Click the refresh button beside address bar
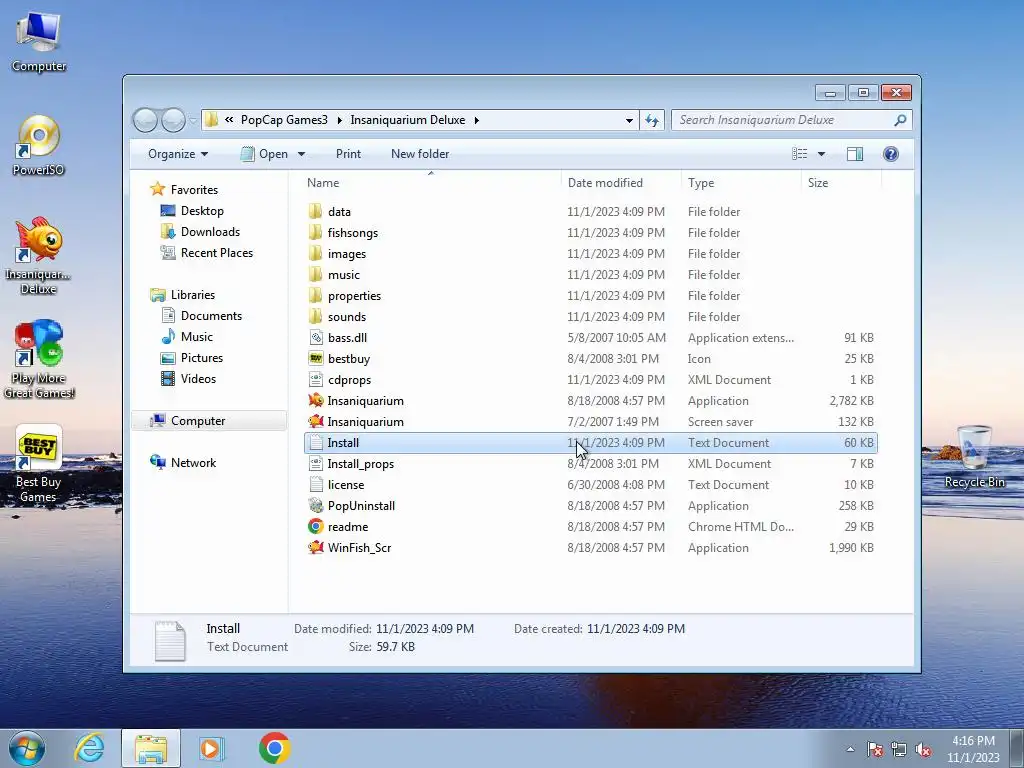This screenshot has height=768, width=1024. tap(652, 120)
